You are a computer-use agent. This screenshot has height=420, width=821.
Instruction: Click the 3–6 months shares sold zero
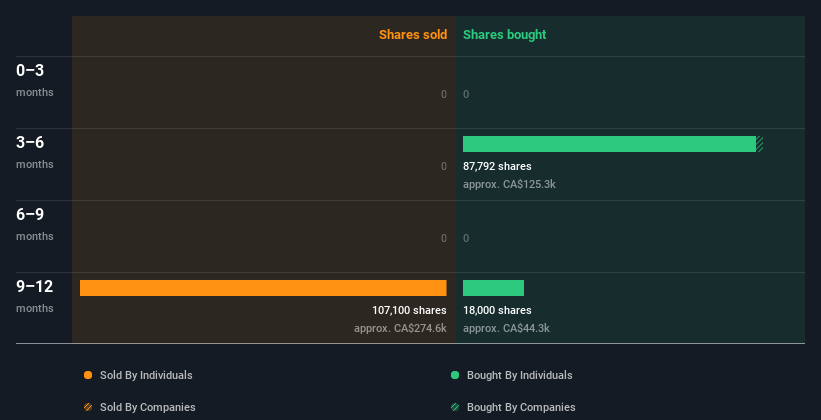pos(444,166)
